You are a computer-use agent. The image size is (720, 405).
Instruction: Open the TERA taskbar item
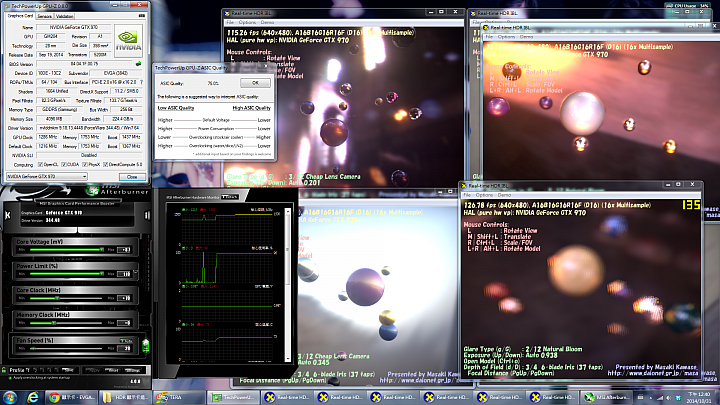[179, 397]
